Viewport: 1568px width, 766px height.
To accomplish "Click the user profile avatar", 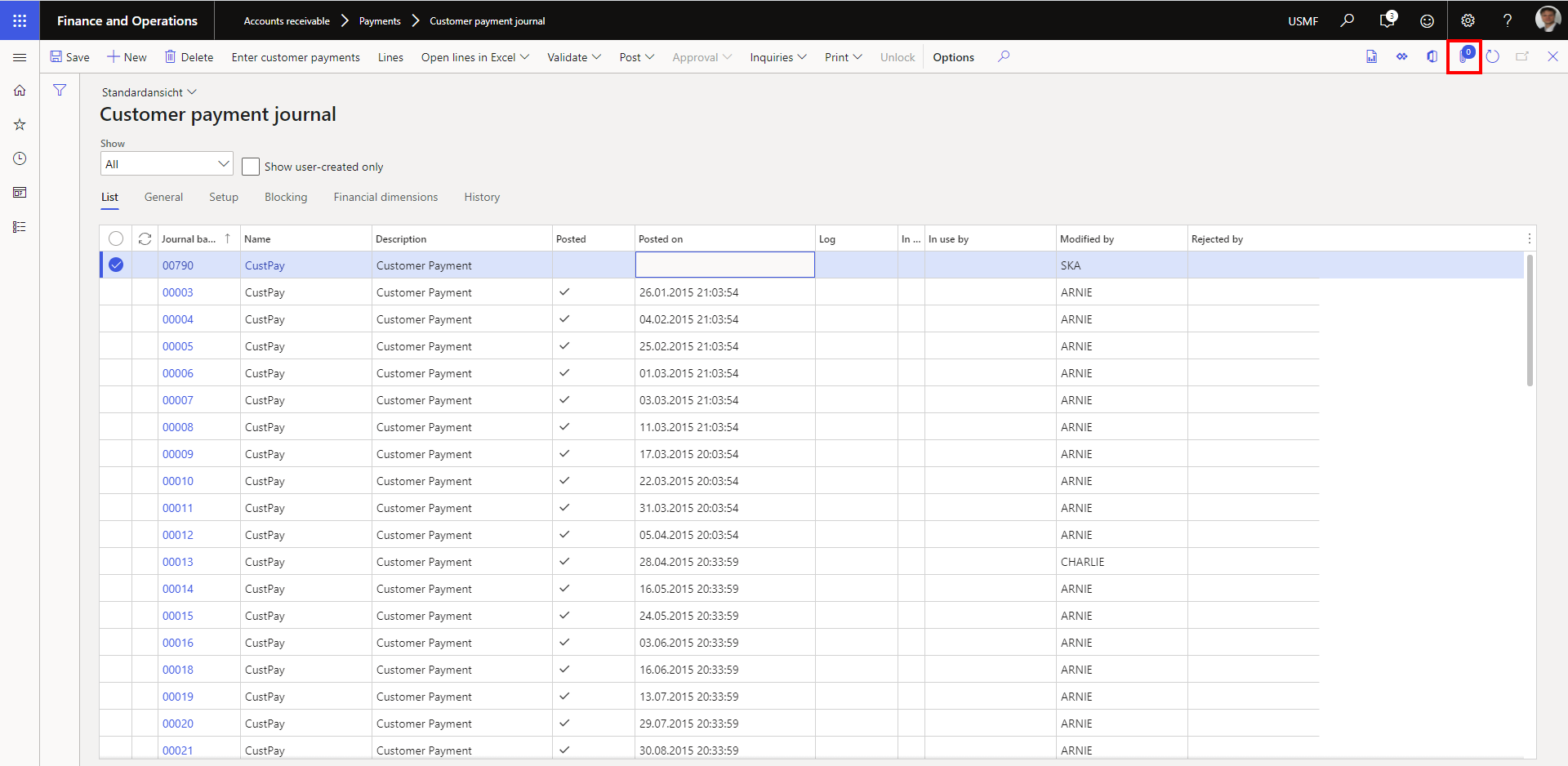I will click(x=1548, y=19).
